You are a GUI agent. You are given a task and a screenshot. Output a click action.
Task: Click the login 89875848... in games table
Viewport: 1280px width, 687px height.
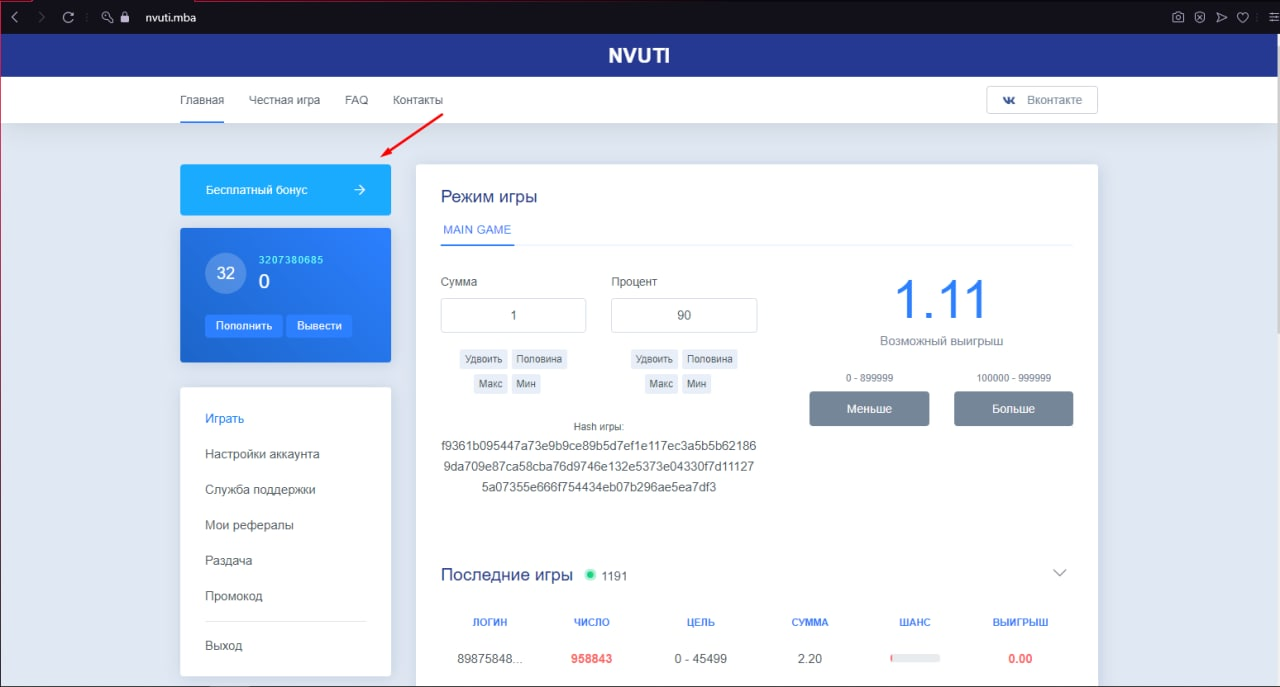pos(490,659)
